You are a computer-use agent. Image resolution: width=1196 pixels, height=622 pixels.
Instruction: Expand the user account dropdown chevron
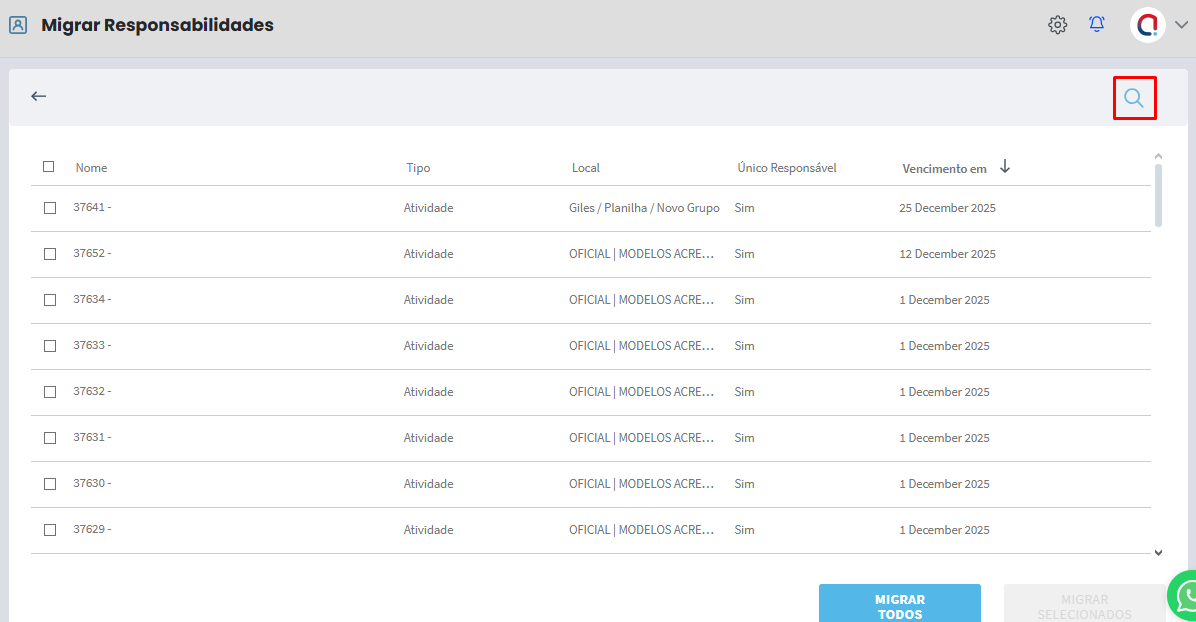[1181, 26]
